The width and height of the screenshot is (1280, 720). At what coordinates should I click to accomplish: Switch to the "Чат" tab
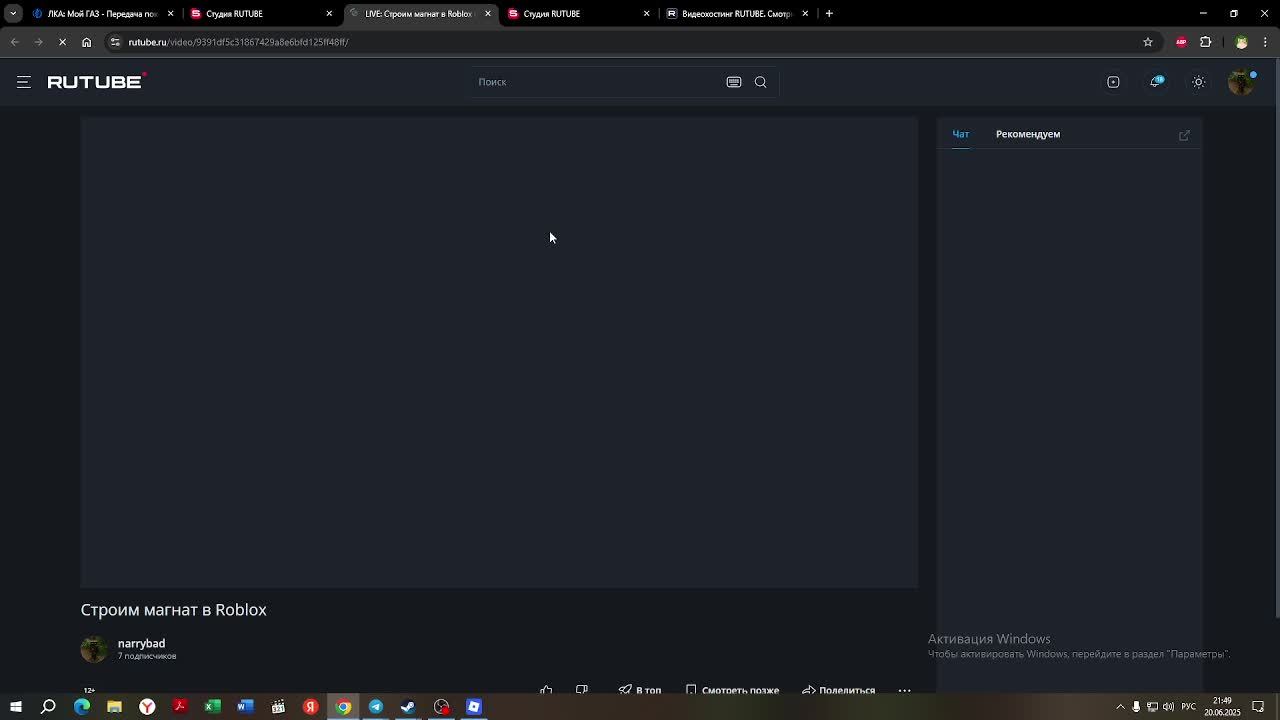coord(960,134)
